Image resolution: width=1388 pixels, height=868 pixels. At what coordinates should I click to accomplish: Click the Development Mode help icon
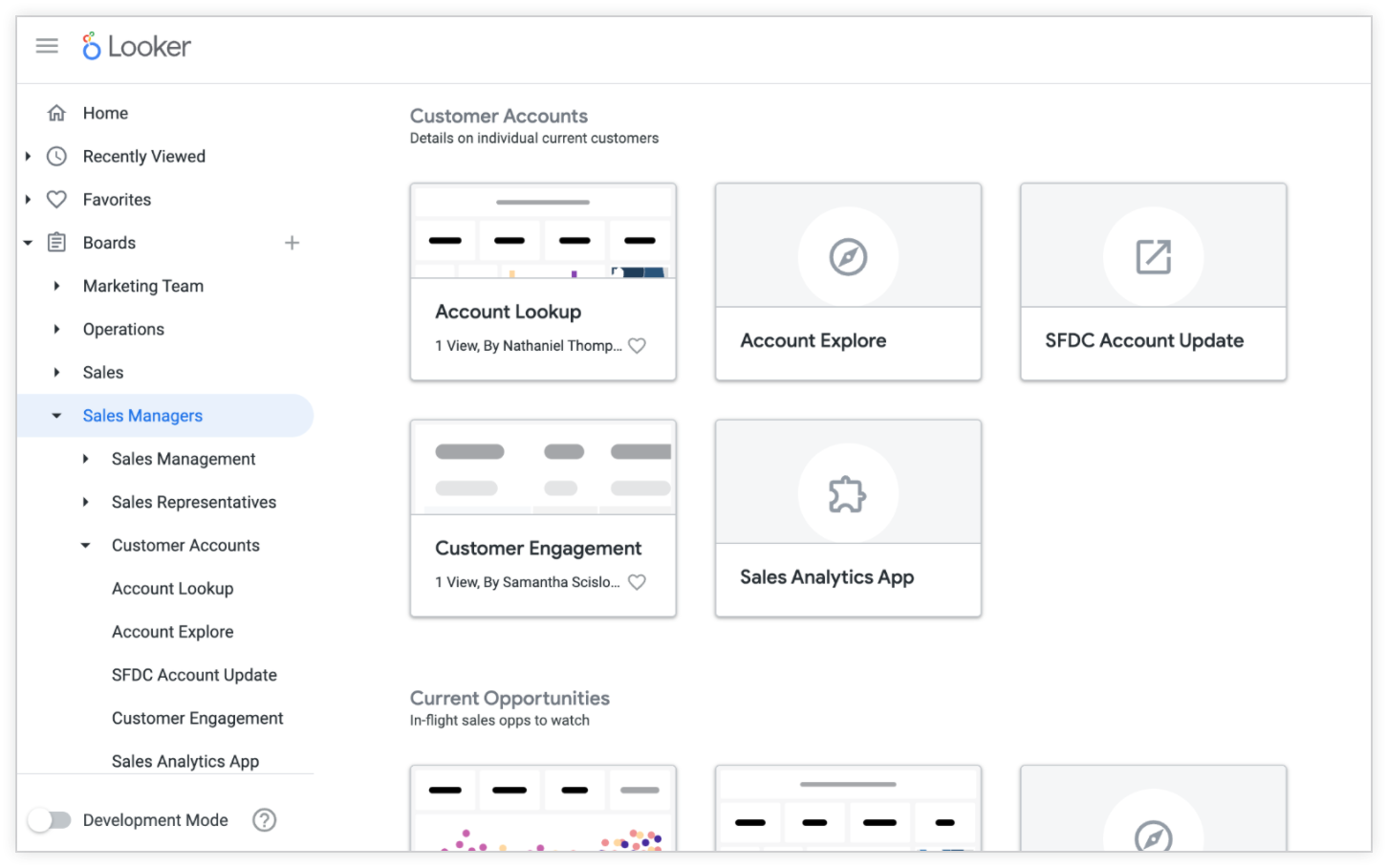264,820
